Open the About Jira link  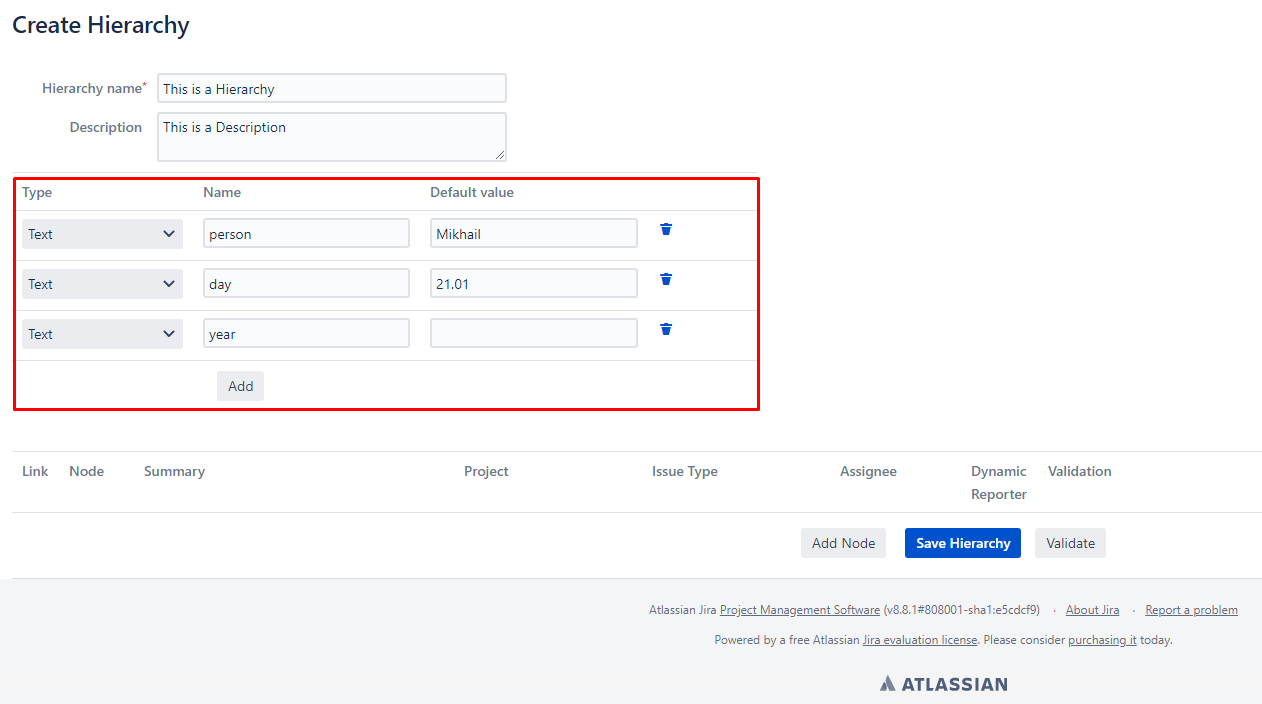[x=1092, y=610]
